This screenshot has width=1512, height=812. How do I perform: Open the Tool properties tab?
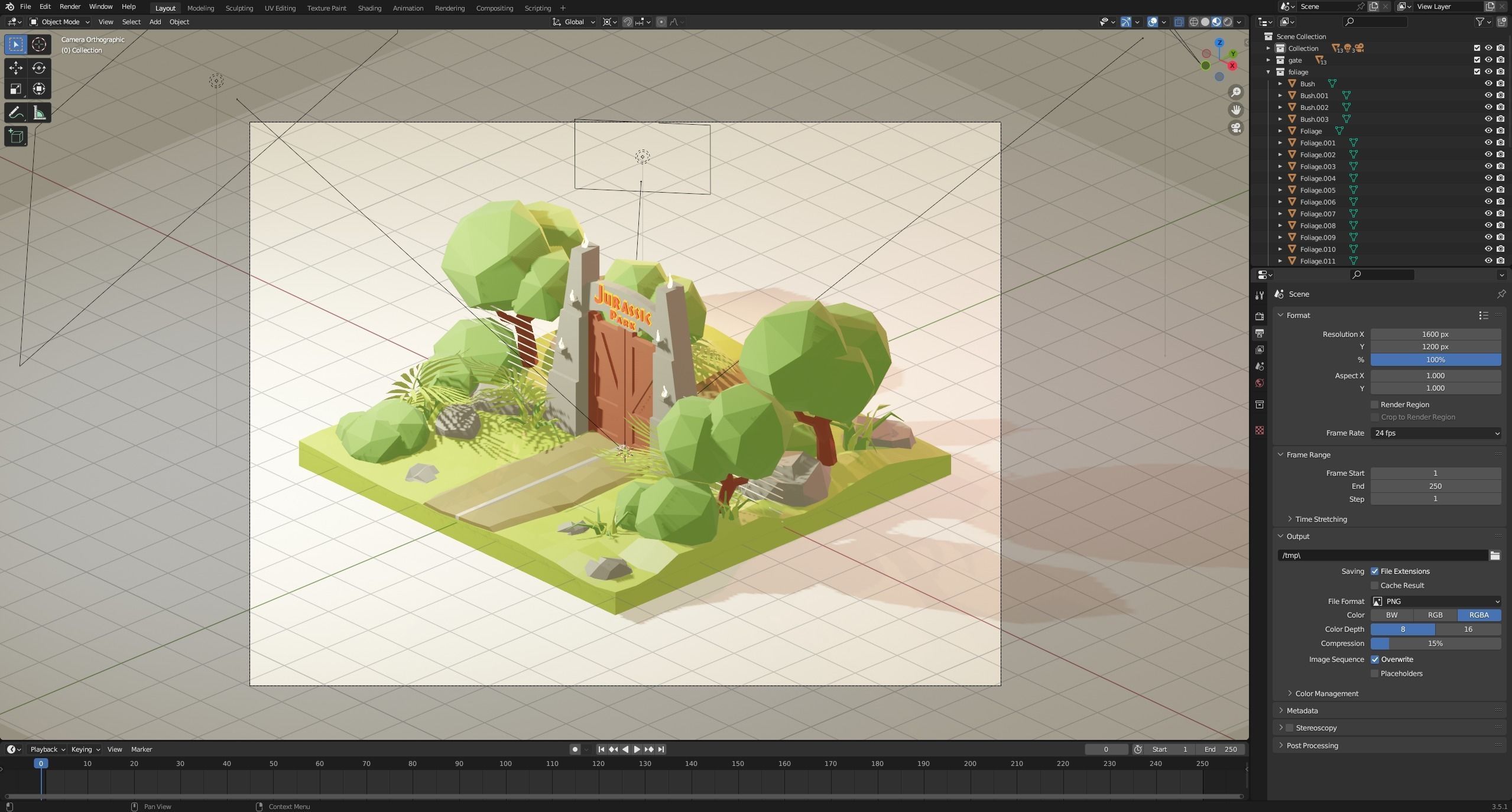point(1260,295)
